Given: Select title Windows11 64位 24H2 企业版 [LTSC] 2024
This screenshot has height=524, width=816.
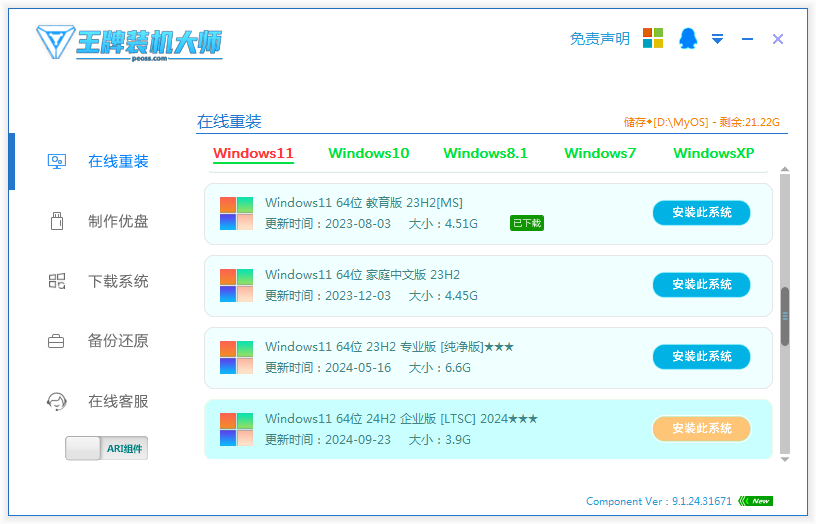Looking at the screenshot, I should coord(401,418).
